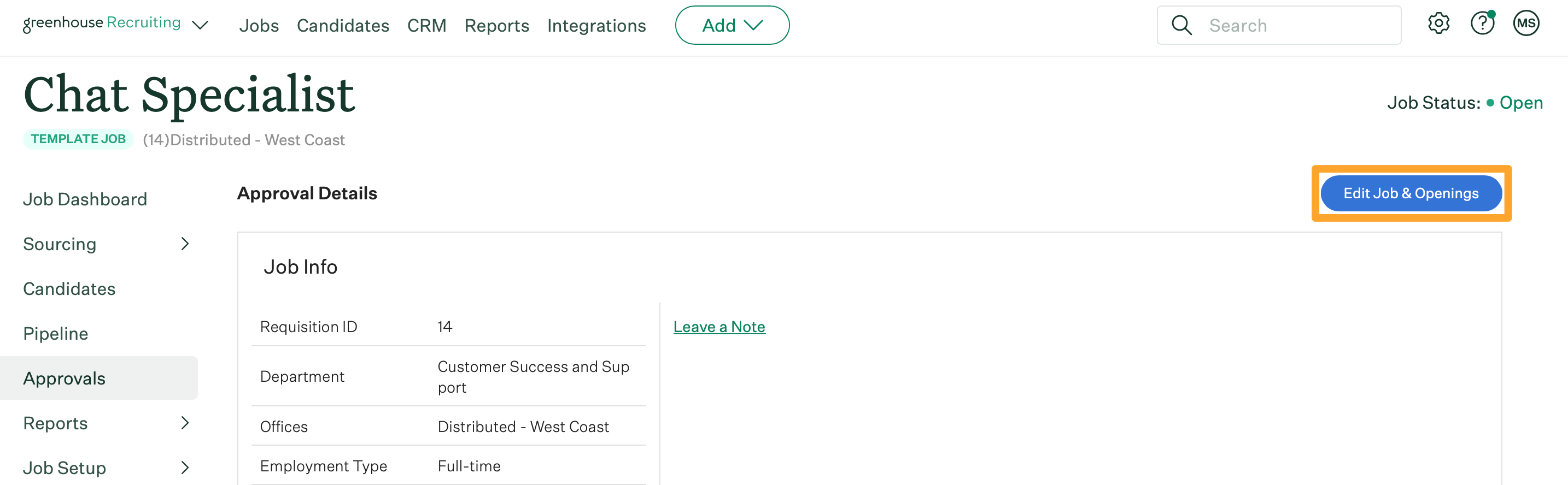
Task: Open the MS user avatar menu
Action: pyautogui.click(x=1526, y=23)
